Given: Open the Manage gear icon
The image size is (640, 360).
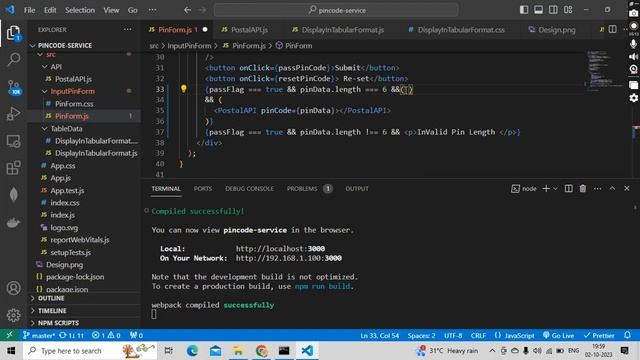Looking at the screenshot, I should 13,315.
